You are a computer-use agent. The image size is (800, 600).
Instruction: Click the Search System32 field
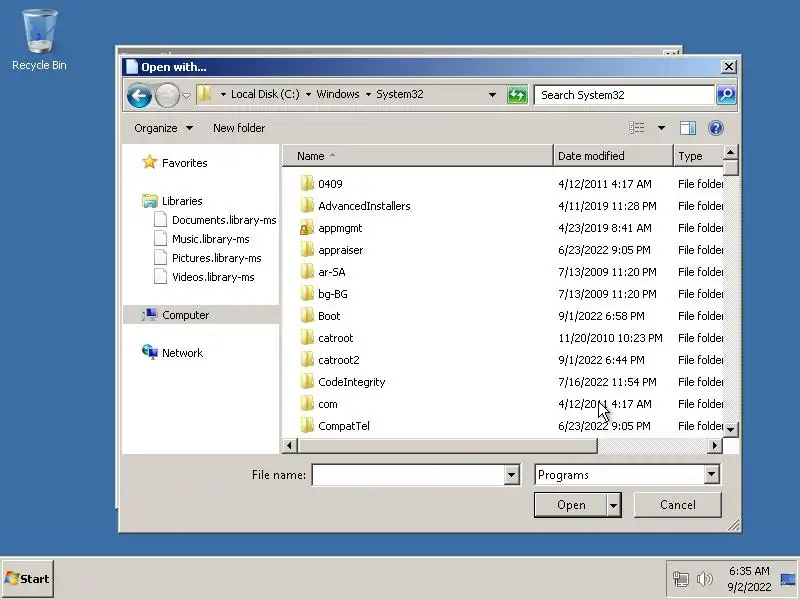[x=623, y=95]
